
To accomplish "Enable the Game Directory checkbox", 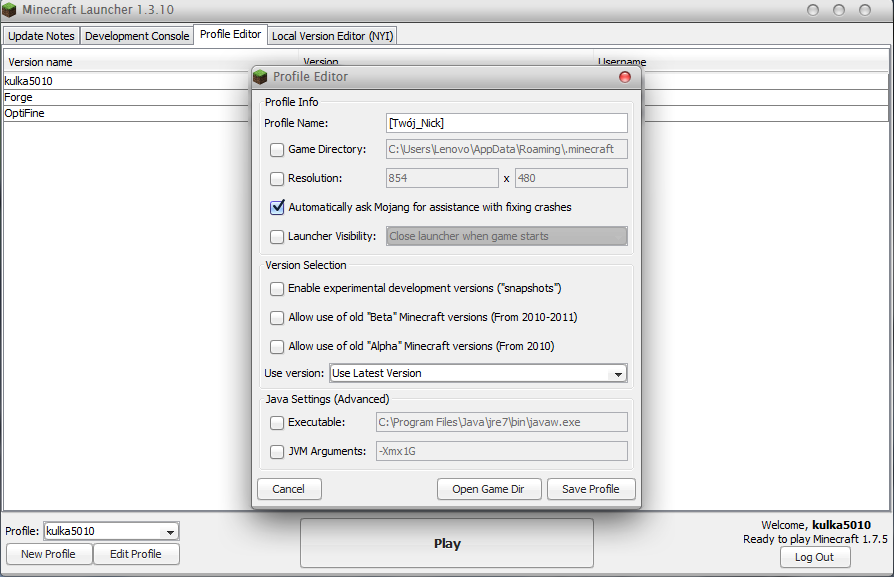I will 277,149.
